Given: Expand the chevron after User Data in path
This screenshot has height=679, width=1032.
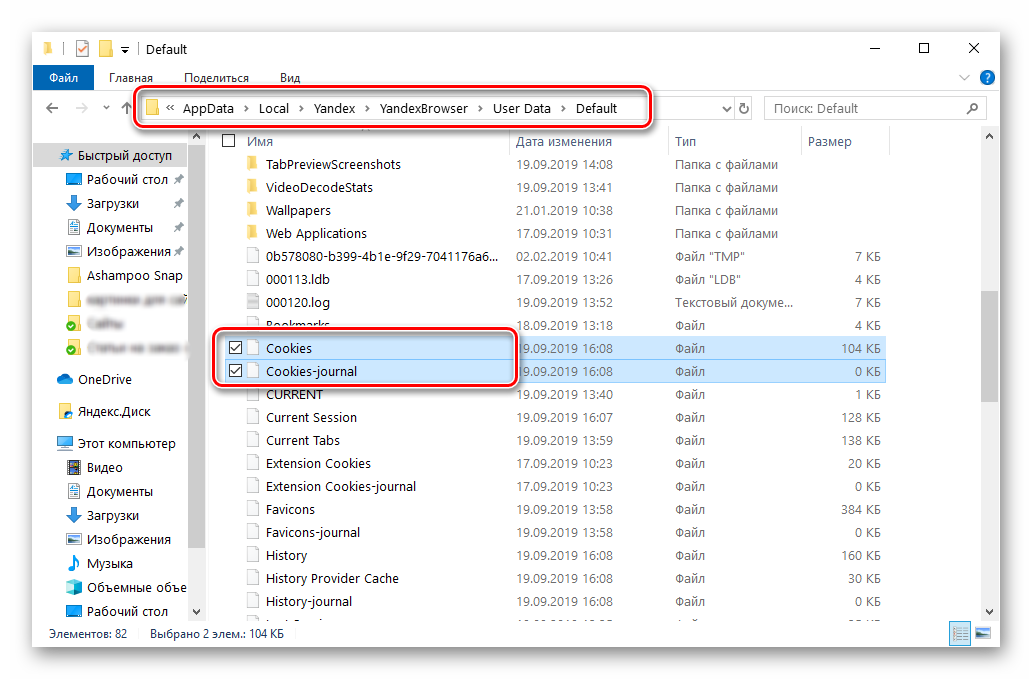Looking at the screenshot, I should [563, 109].
